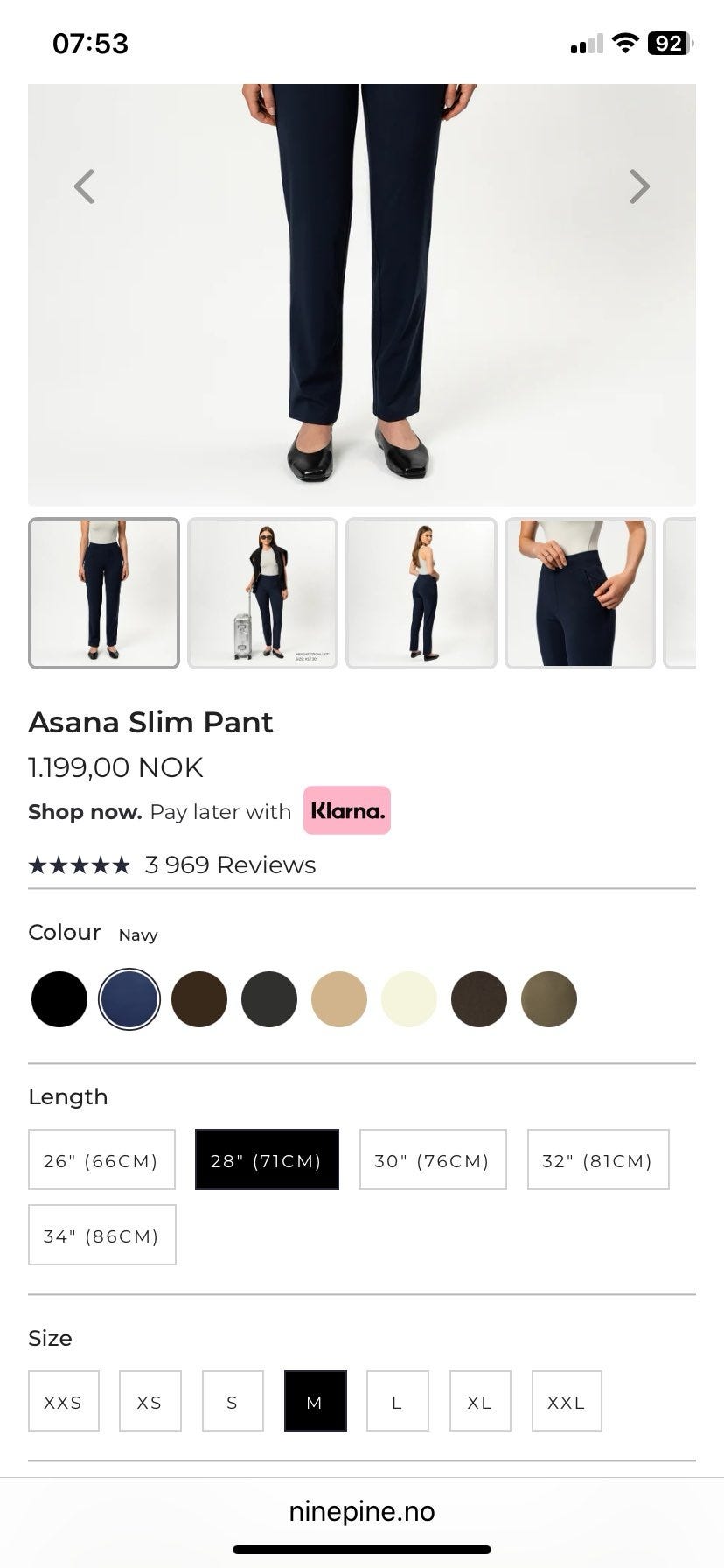Pick the olive green colour swatch
724x1568 pixels.
[549, 999]
